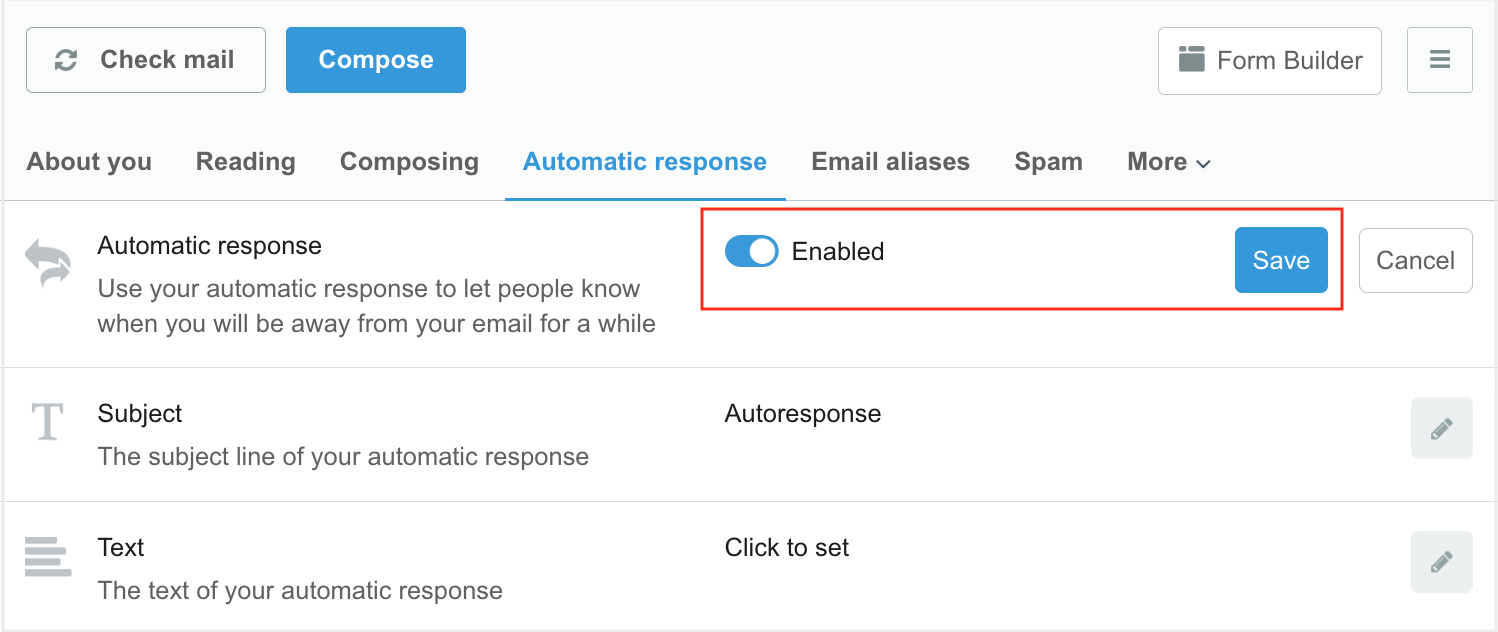Switch to the Email aliases tab

coord(890,161)
